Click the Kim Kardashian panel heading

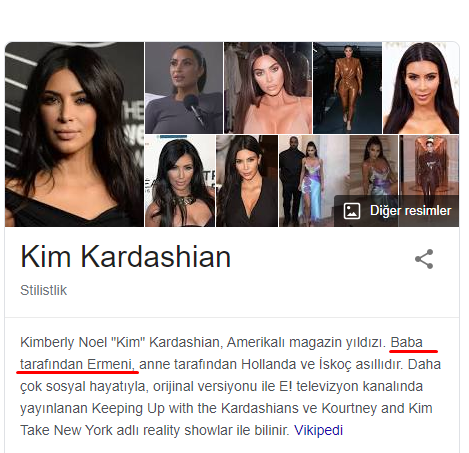[126, 257]
